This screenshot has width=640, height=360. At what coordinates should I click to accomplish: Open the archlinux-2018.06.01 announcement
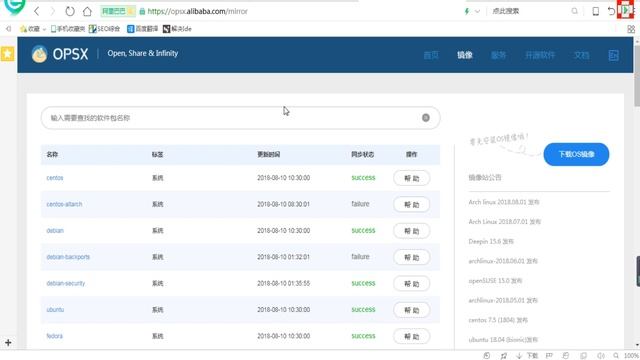coord(503,261)
